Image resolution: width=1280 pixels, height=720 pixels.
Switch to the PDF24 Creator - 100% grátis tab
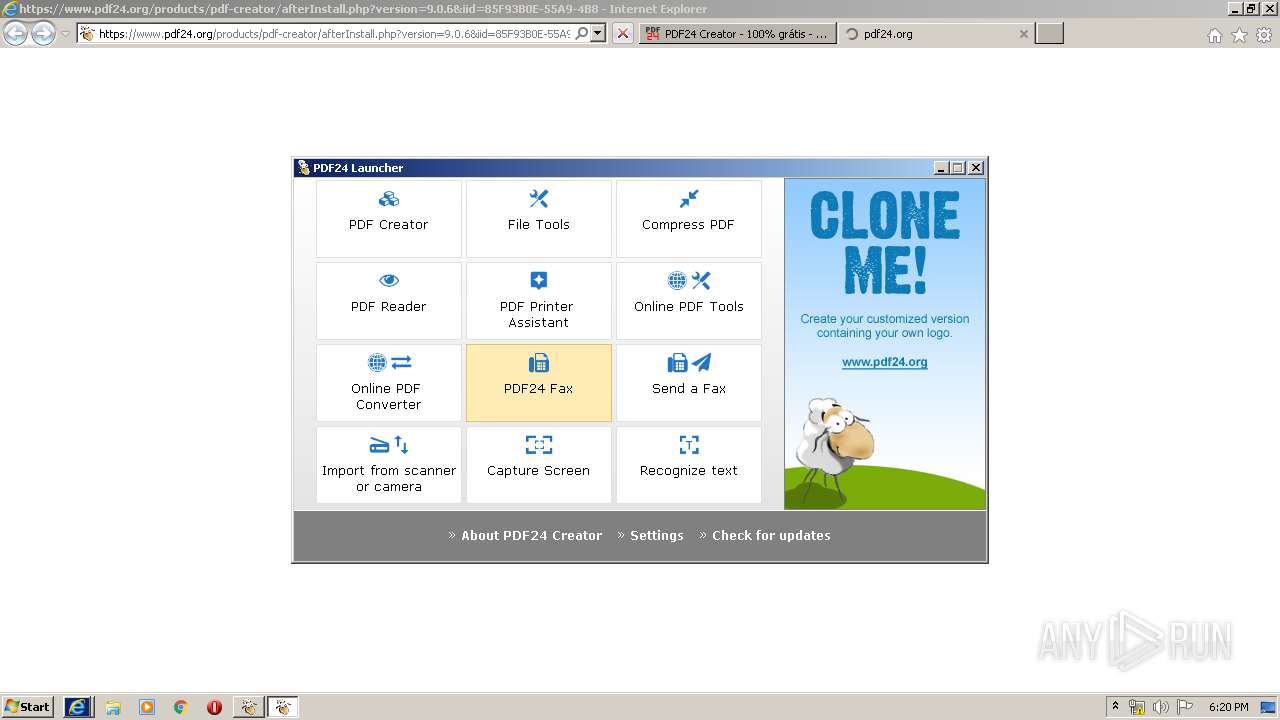737,33
